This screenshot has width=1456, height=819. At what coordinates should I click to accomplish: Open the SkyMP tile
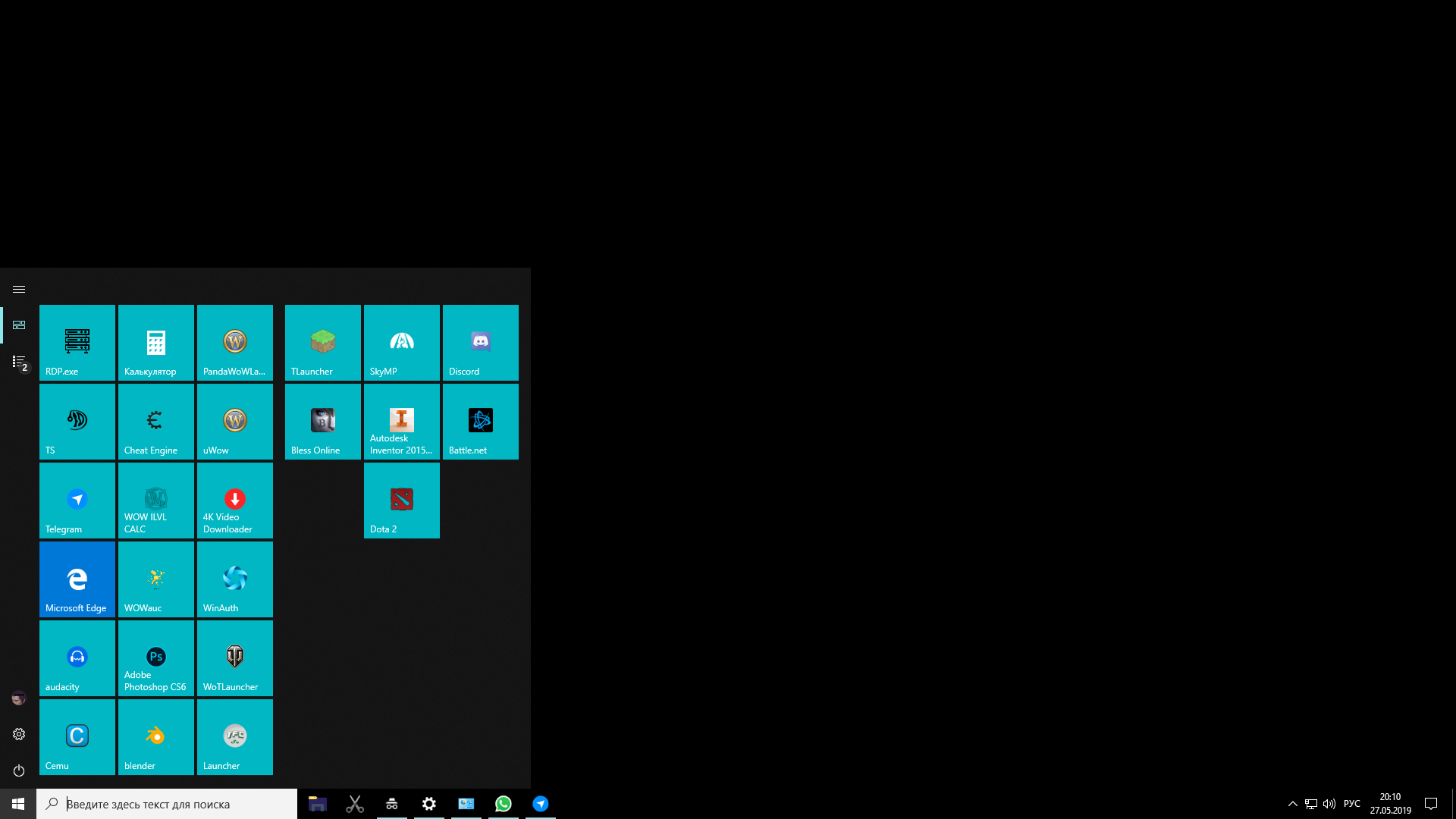click(402, 343)
